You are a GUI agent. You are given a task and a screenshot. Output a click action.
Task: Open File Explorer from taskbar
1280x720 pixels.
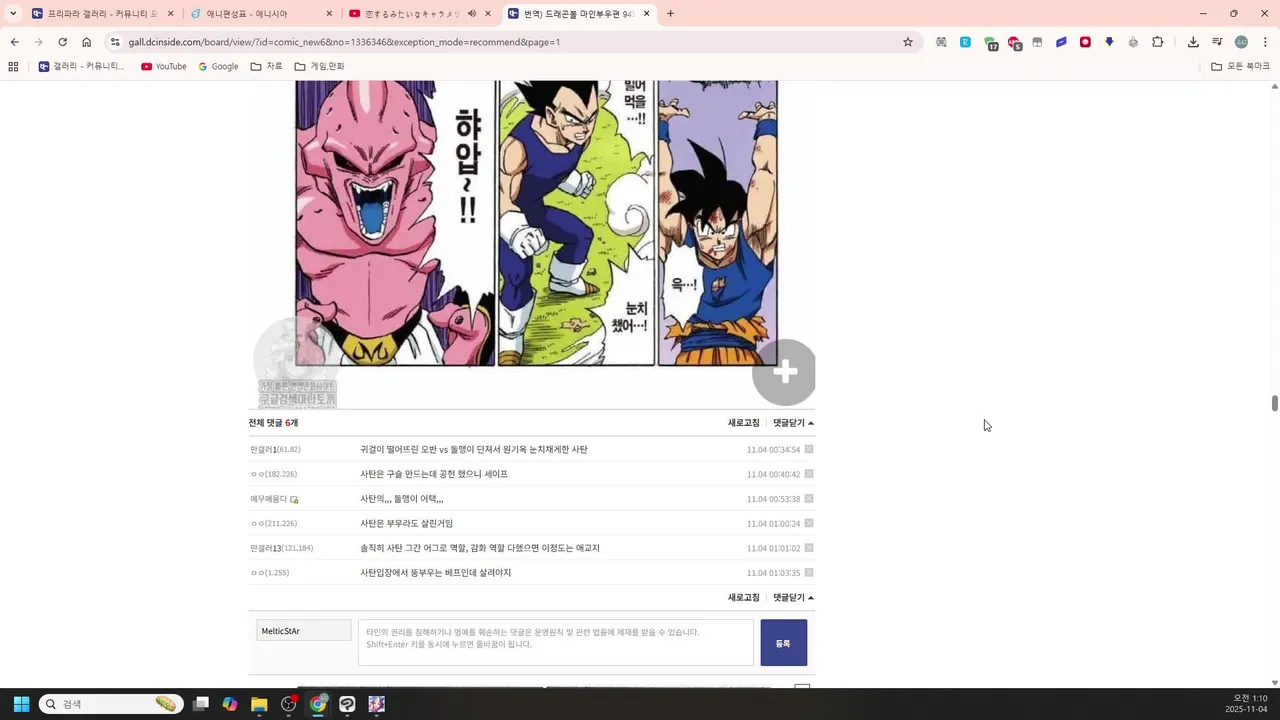[259, 704]
